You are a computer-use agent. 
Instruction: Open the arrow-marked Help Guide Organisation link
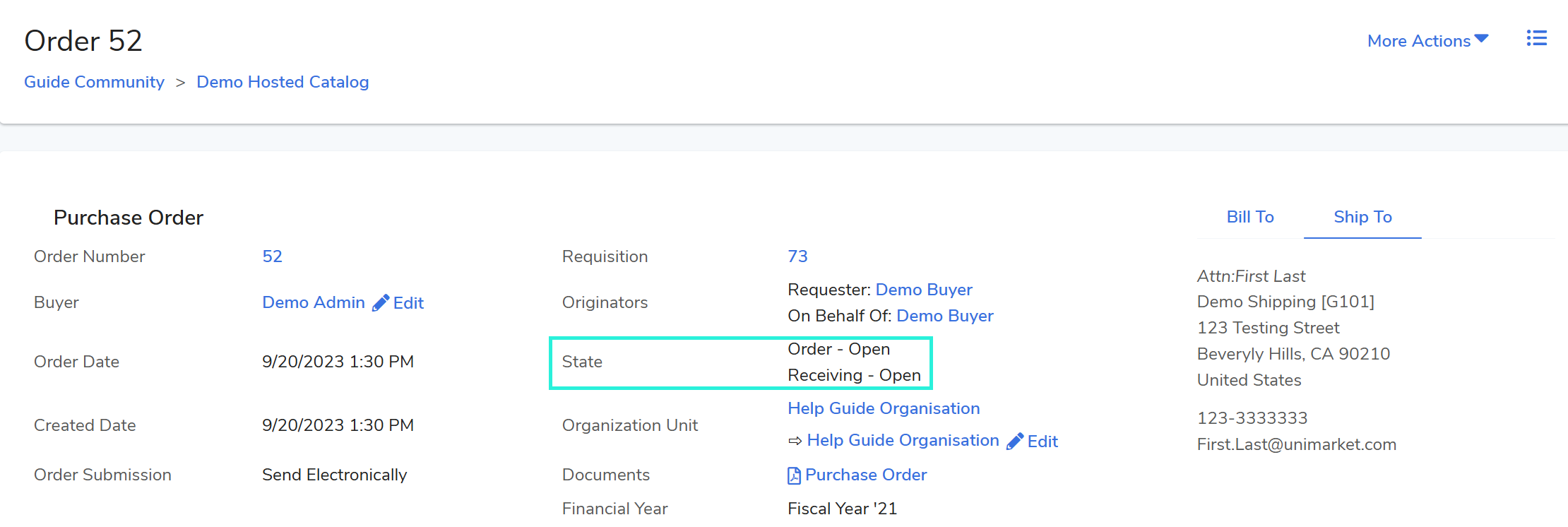coord(902,440)
